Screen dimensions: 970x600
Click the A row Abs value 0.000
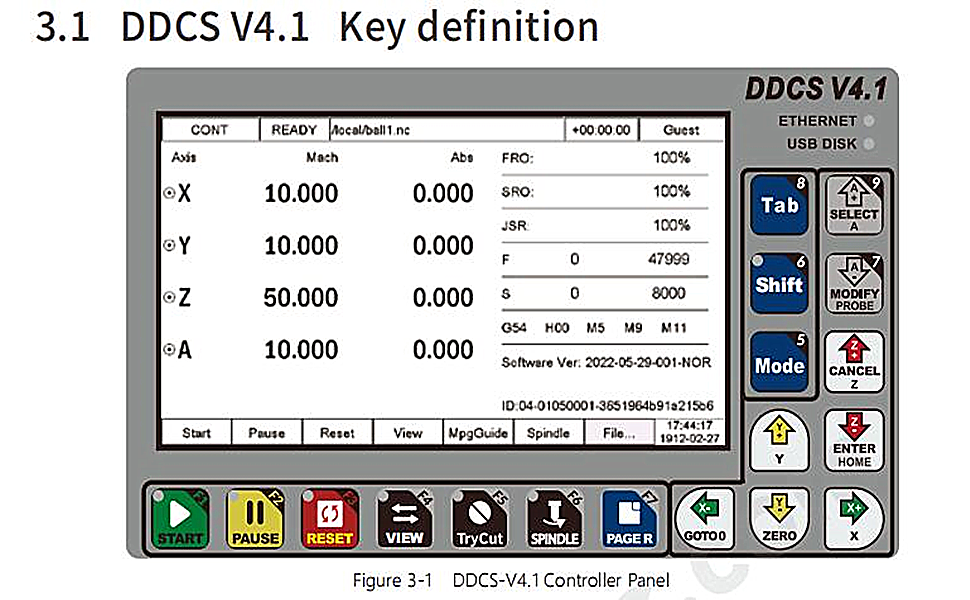(x=443, y=350)
